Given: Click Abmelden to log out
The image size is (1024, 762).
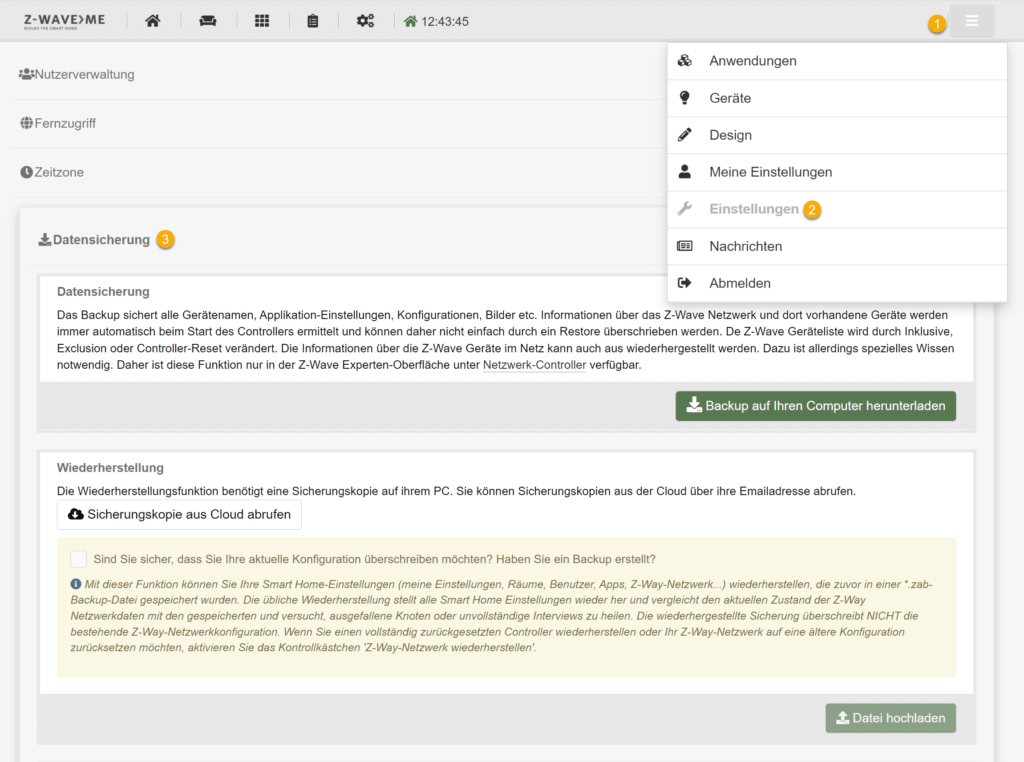Looking at the screenshot, I should 837,283.
